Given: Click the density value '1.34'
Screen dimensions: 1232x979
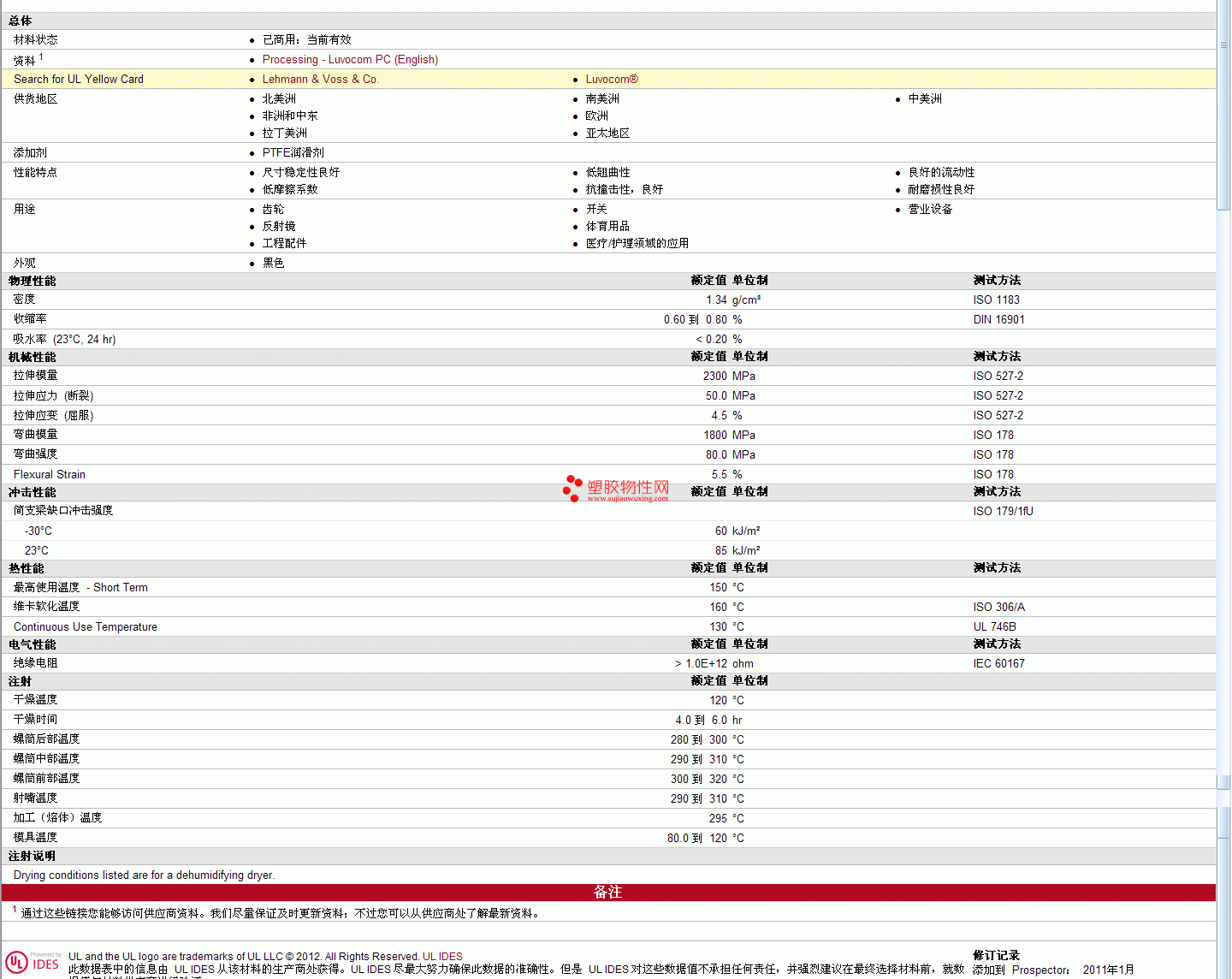Looking at the screenshot, I should [716, 300].
